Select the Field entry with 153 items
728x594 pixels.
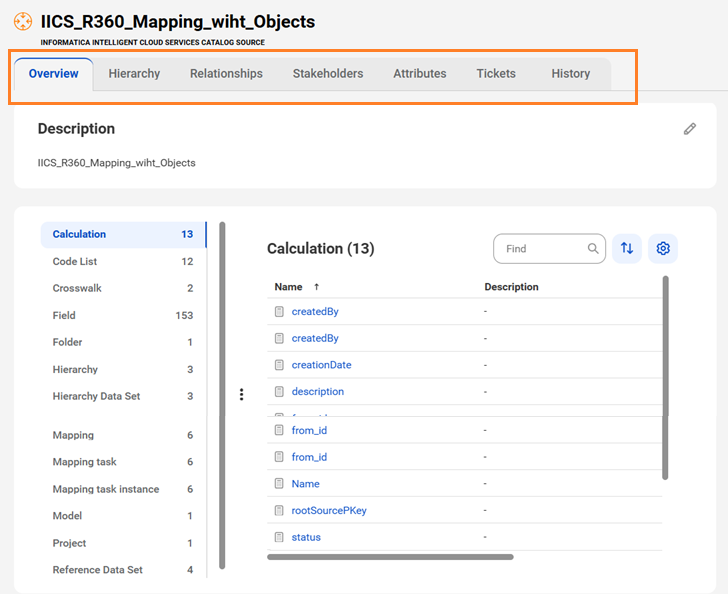(x=123, y=315)
